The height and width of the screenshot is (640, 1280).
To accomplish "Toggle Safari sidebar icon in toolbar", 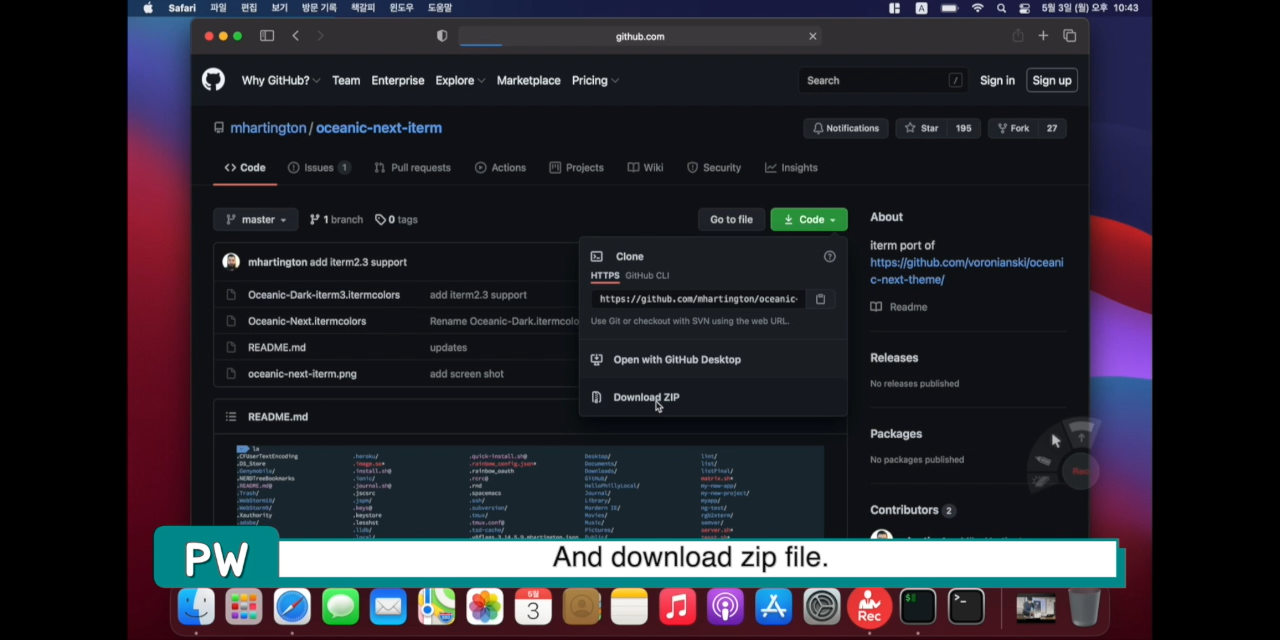I will coord(267,36).
